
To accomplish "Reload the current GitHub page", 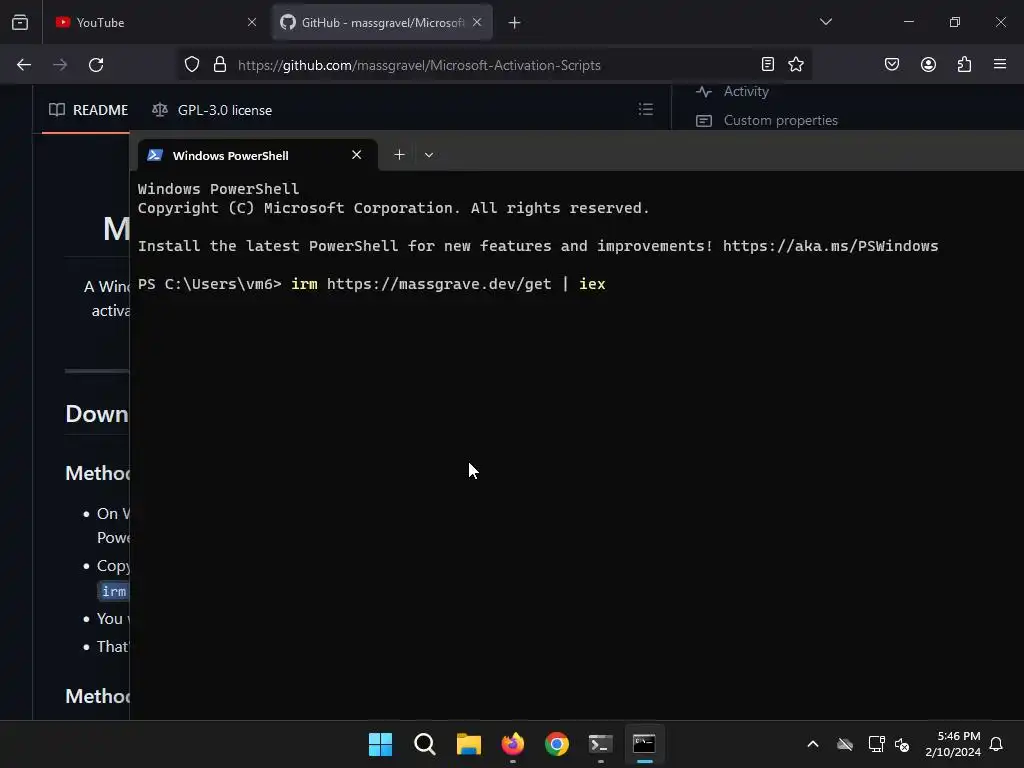I will pyautogui.click(x=96, y=65).
